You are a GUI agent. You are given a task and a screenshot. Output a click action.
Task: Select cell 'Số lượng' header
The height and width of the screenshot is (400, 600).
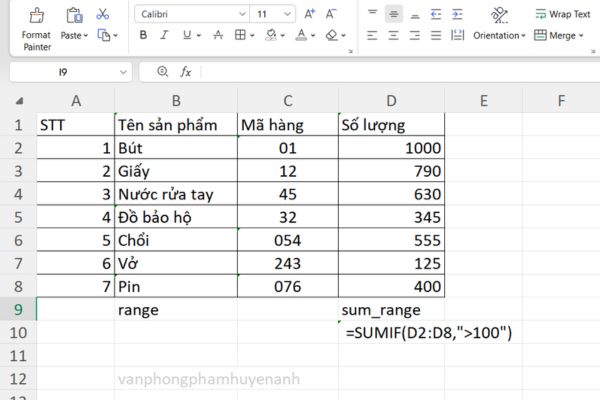[391, 125]
